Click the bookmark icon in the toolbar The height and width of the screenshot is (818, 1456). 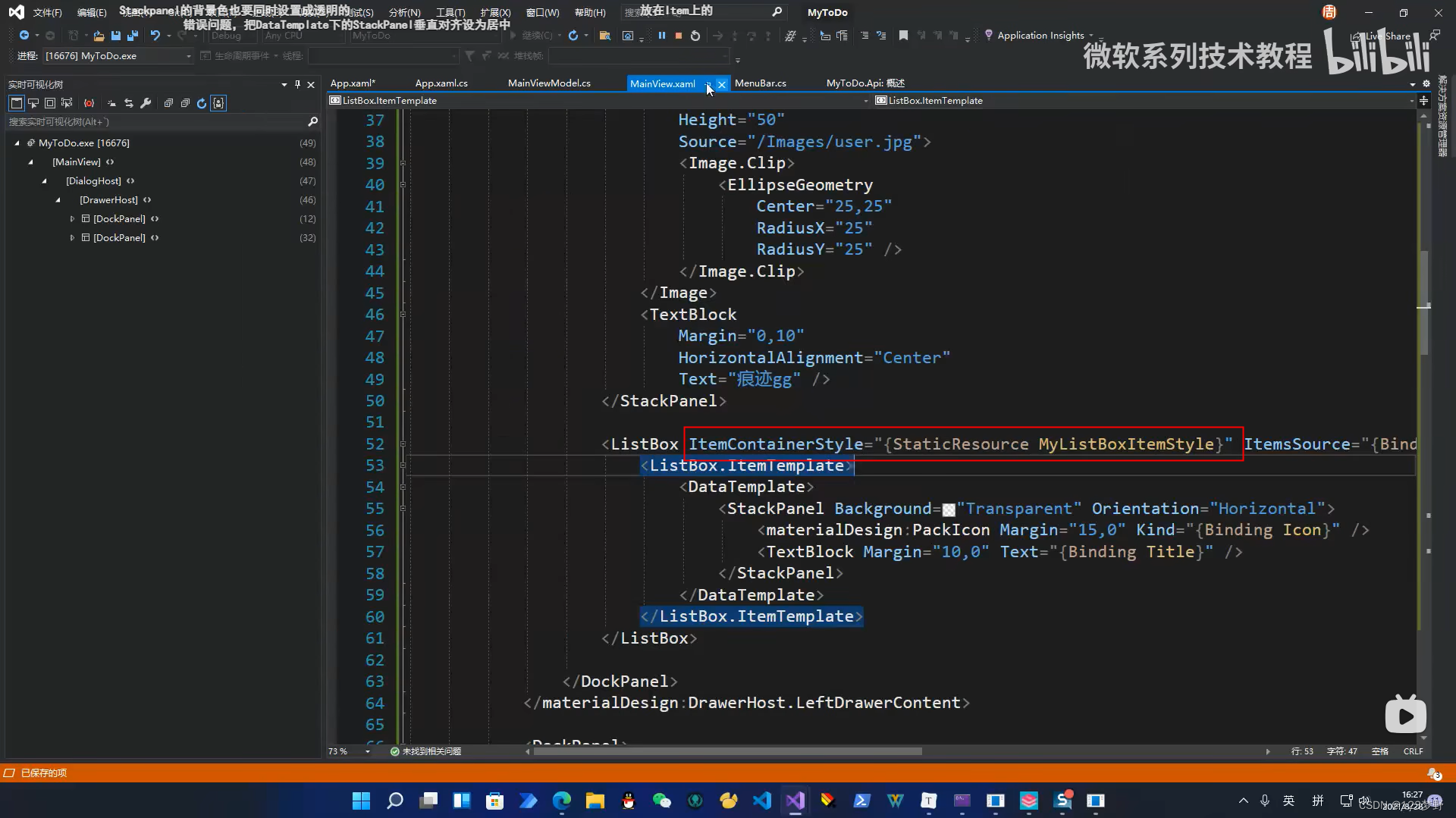[x=903, y=36]
